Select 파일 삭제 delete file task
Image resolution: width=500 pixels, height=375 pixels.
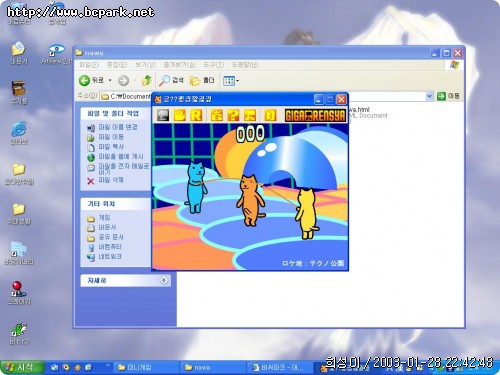click(x=106, y=180)
